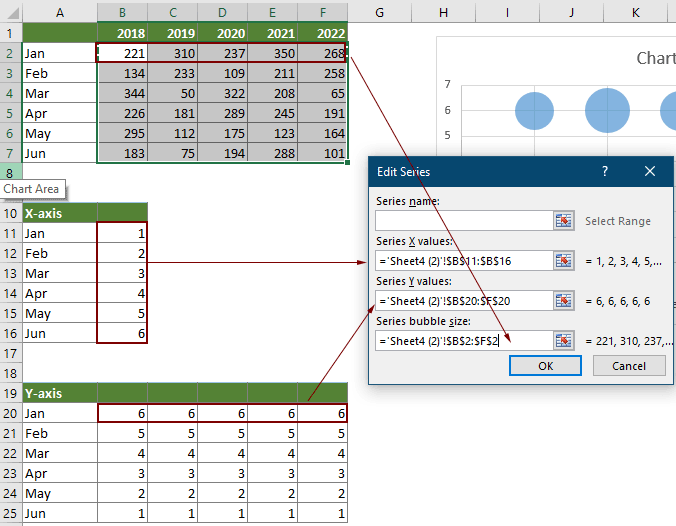Click cell with value 268 in Jan row
This screenshot has height=526, width=676.
click(322, 53)
